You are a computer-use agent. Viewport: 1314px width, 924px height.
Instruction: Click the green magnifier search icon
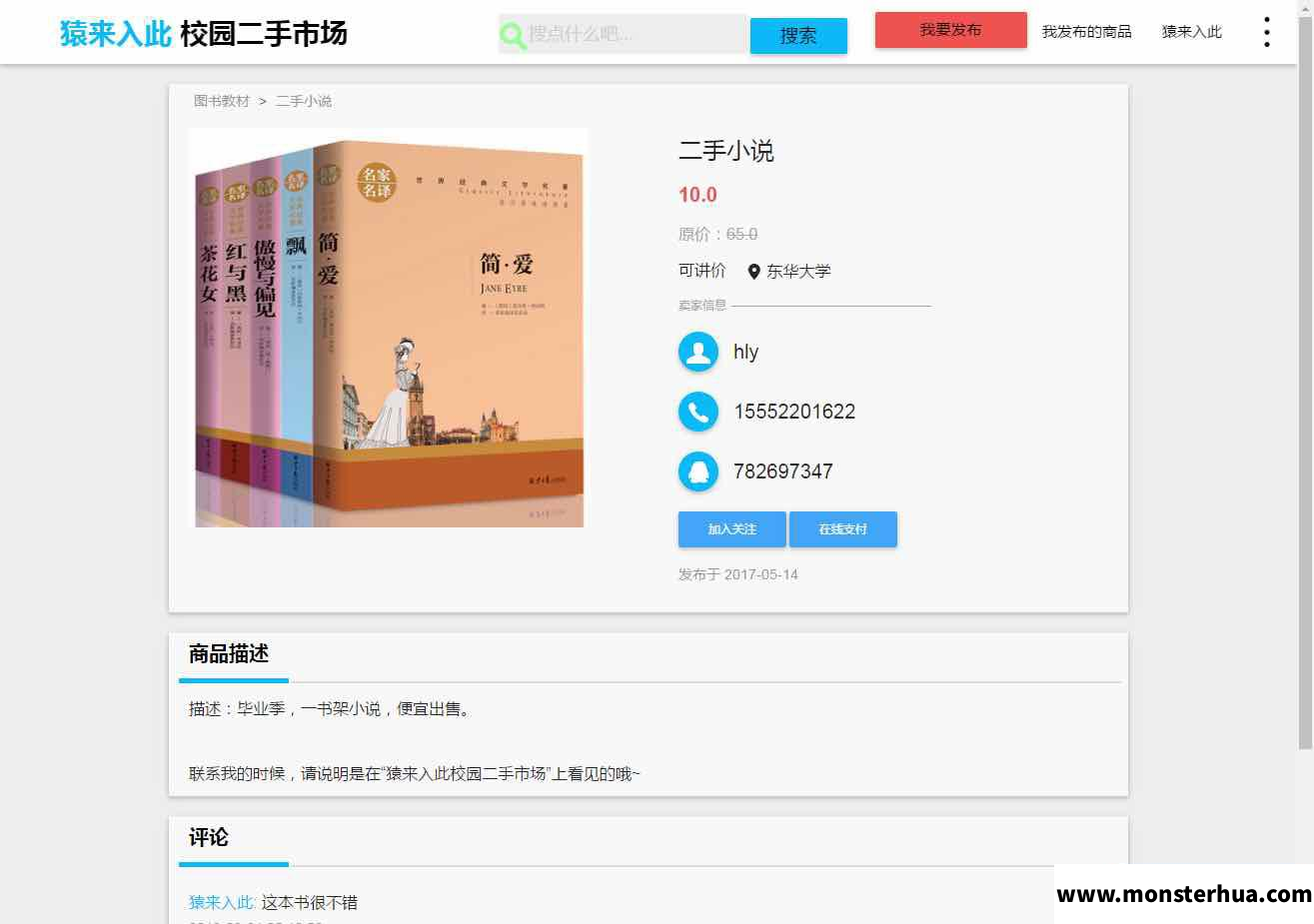513,36
